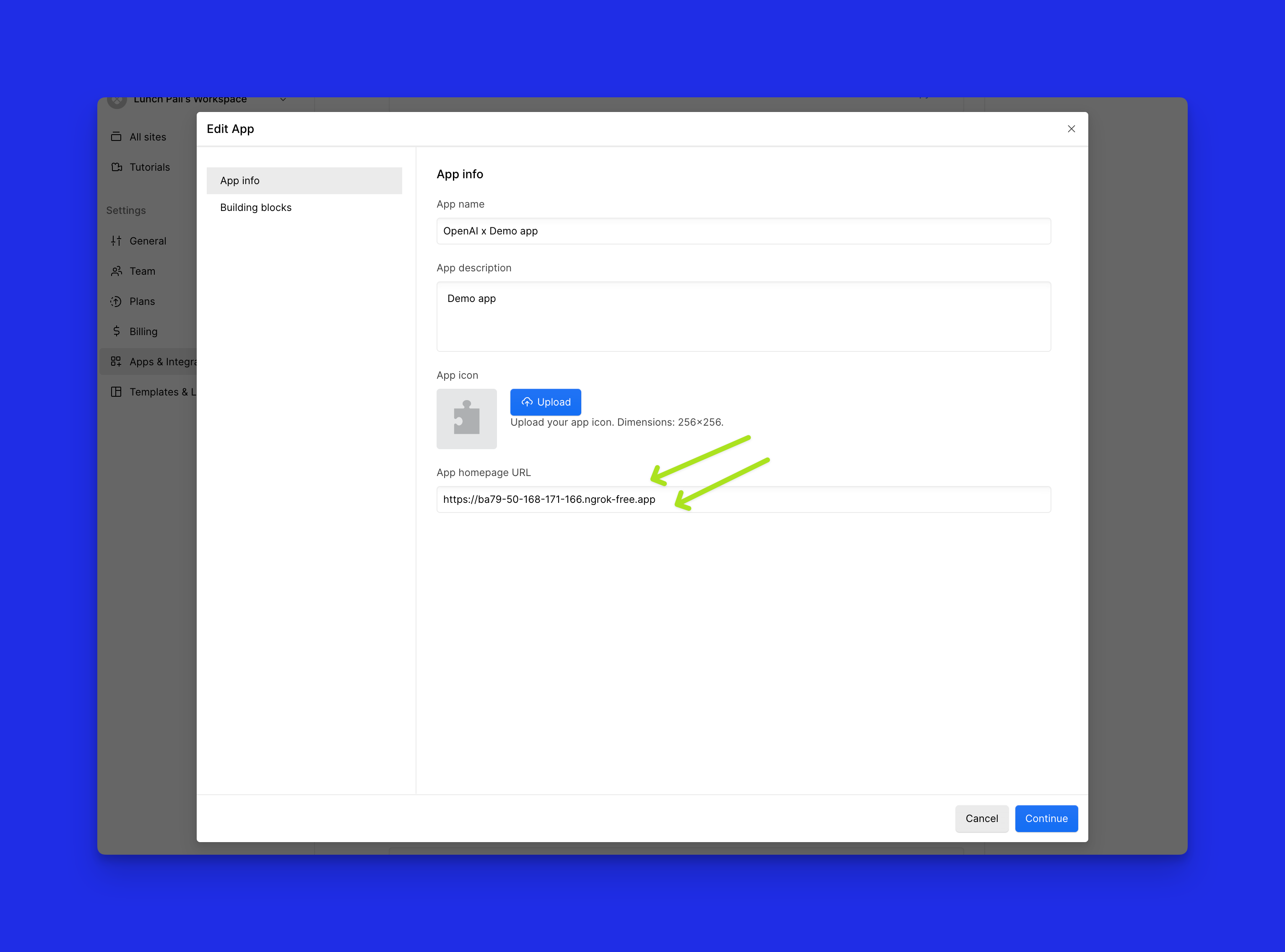1285x952 pixels.
Task: Close the Edit App dialog
Action: pos(1071,129)
